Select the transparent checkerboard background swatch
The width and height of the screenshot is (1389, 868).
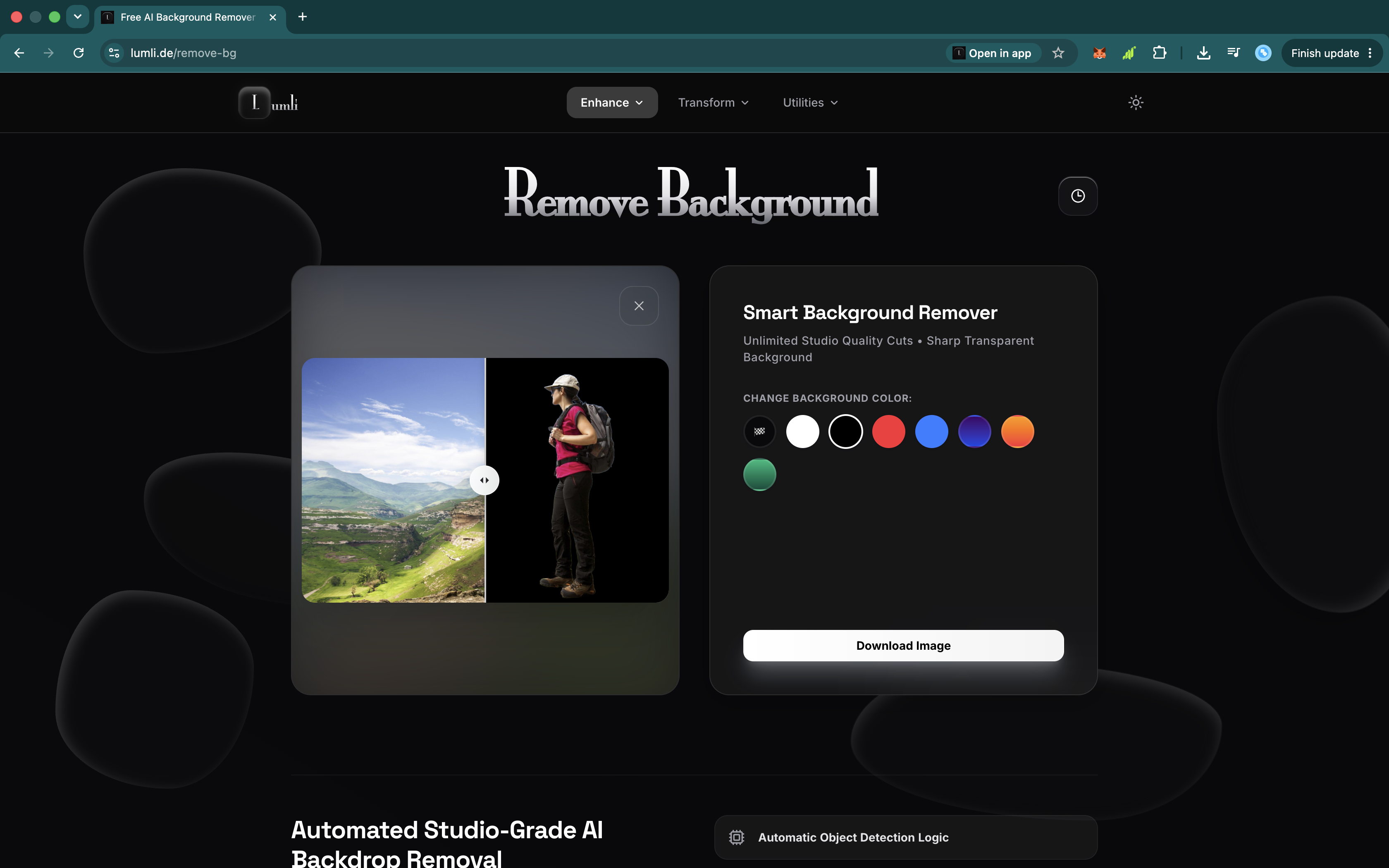click(759, 432)
